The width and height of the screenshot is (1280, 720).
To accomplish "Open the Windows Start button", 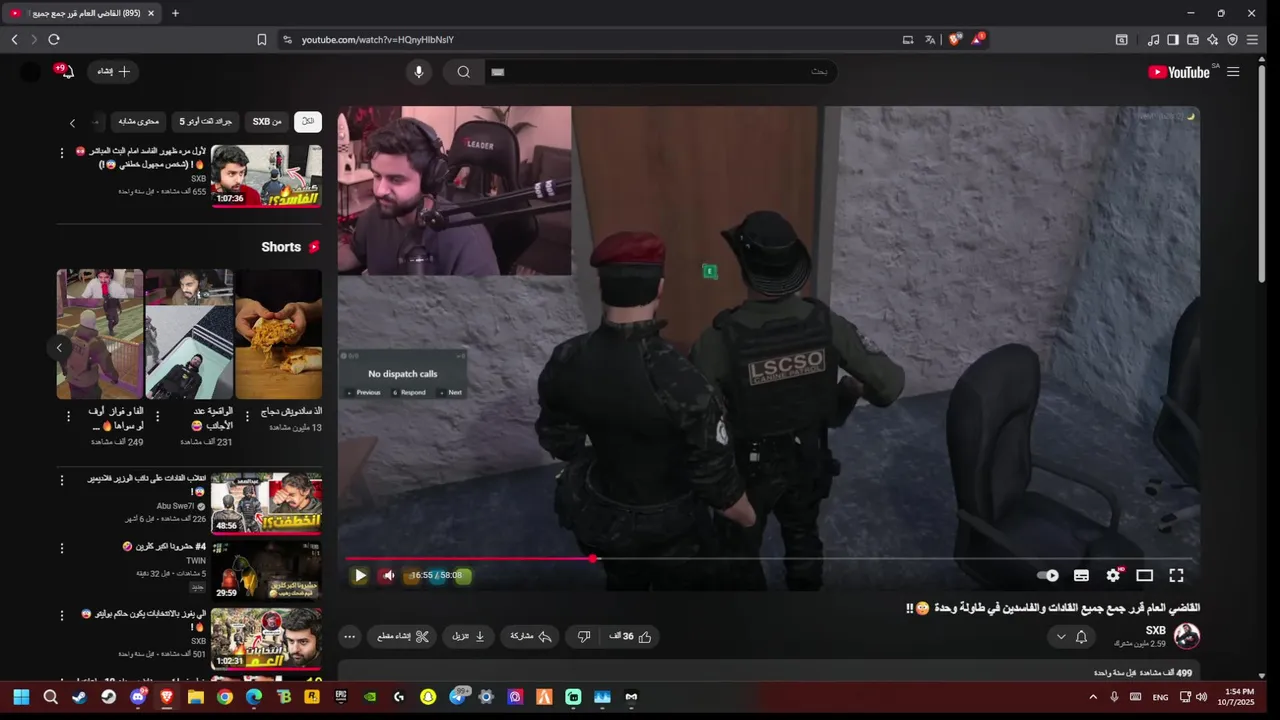I will 21,697.
